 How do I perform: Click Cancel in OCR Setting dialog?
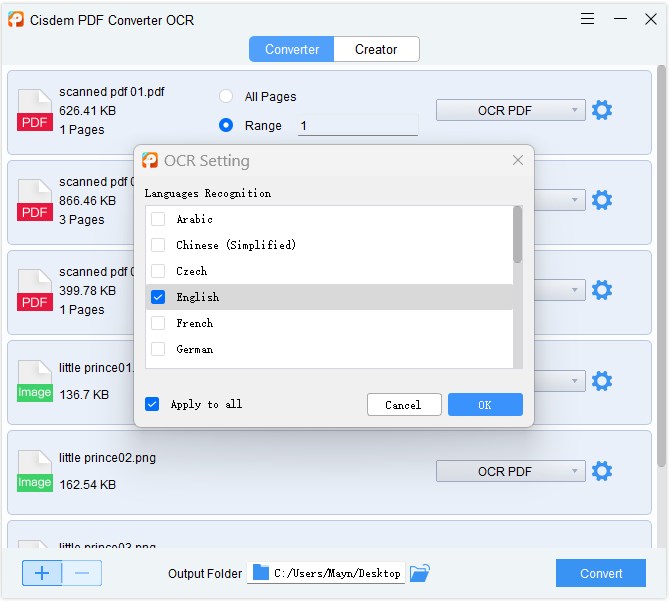(x=404, y=405)
